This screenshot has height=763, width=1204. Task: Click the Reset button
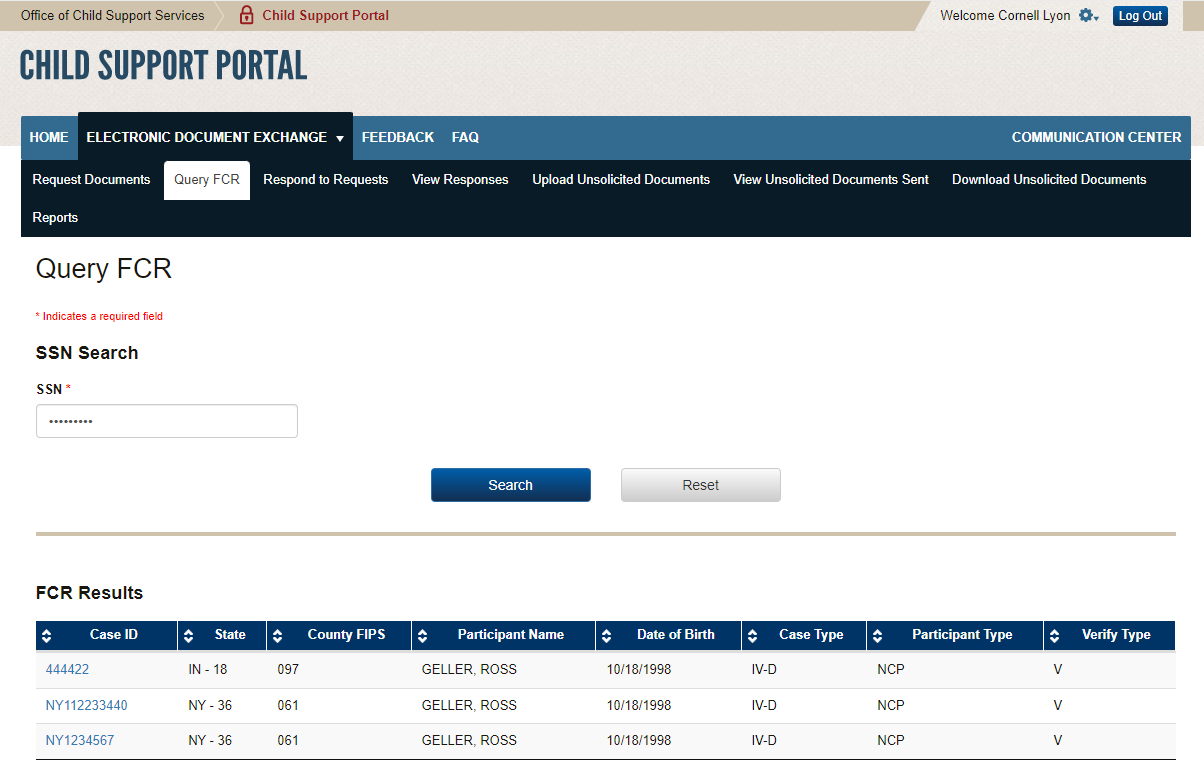pos(700,485)
